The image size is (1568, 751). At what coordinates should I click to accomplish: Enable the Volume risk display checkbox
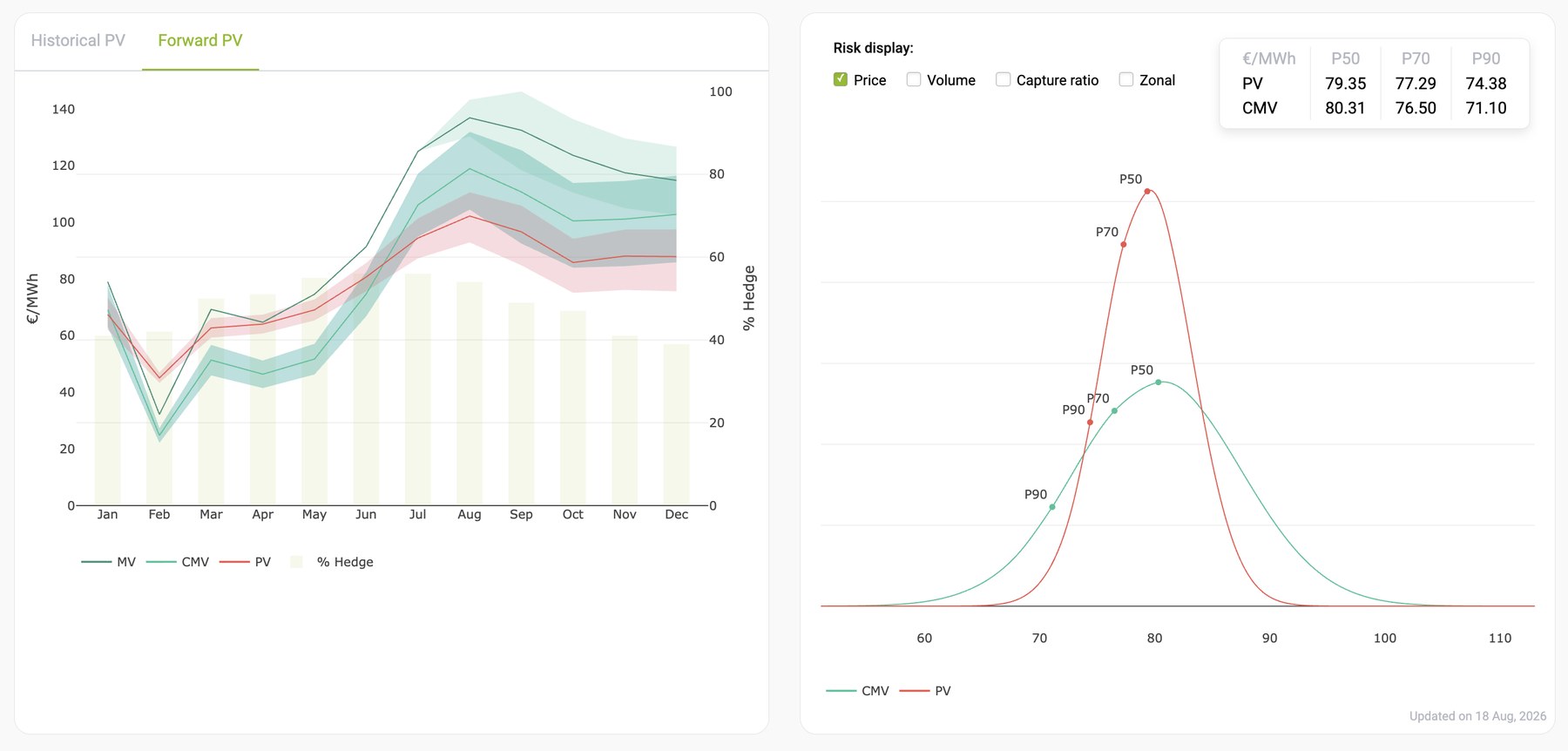point(914,79)
